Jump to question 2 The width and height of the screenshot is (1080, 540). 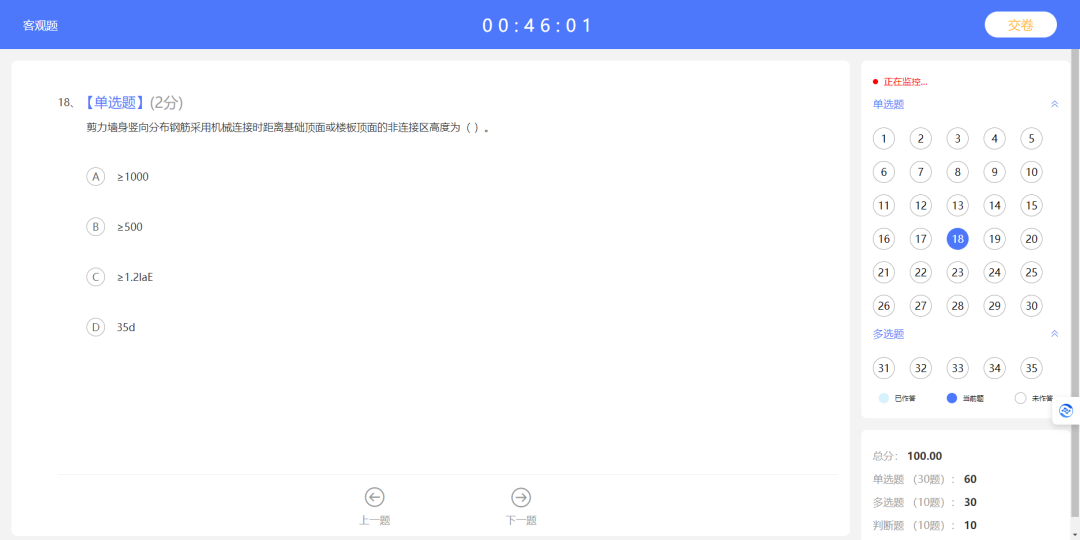click(920, 138)
